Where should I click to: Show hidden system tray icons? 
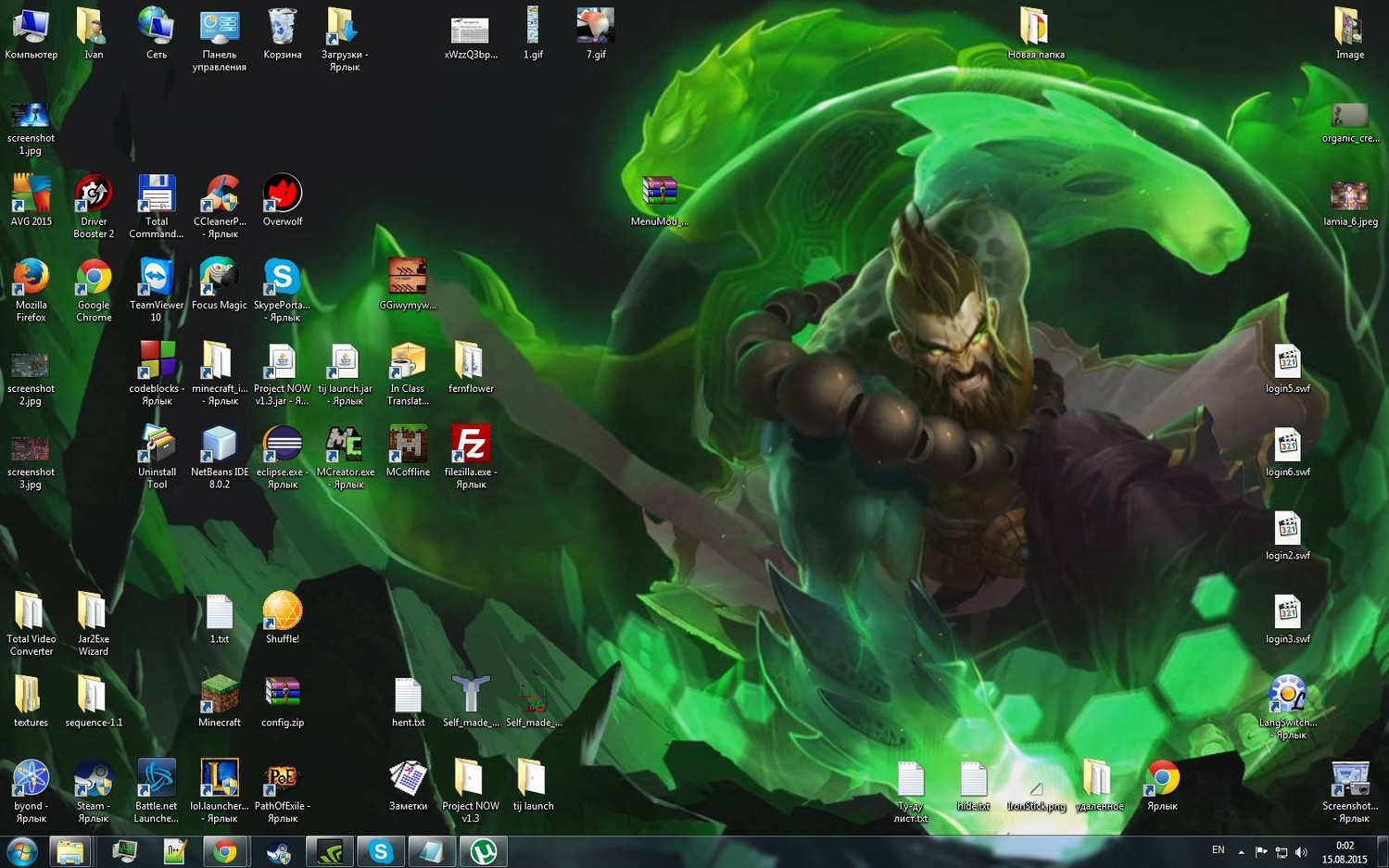coord(1241,852)
